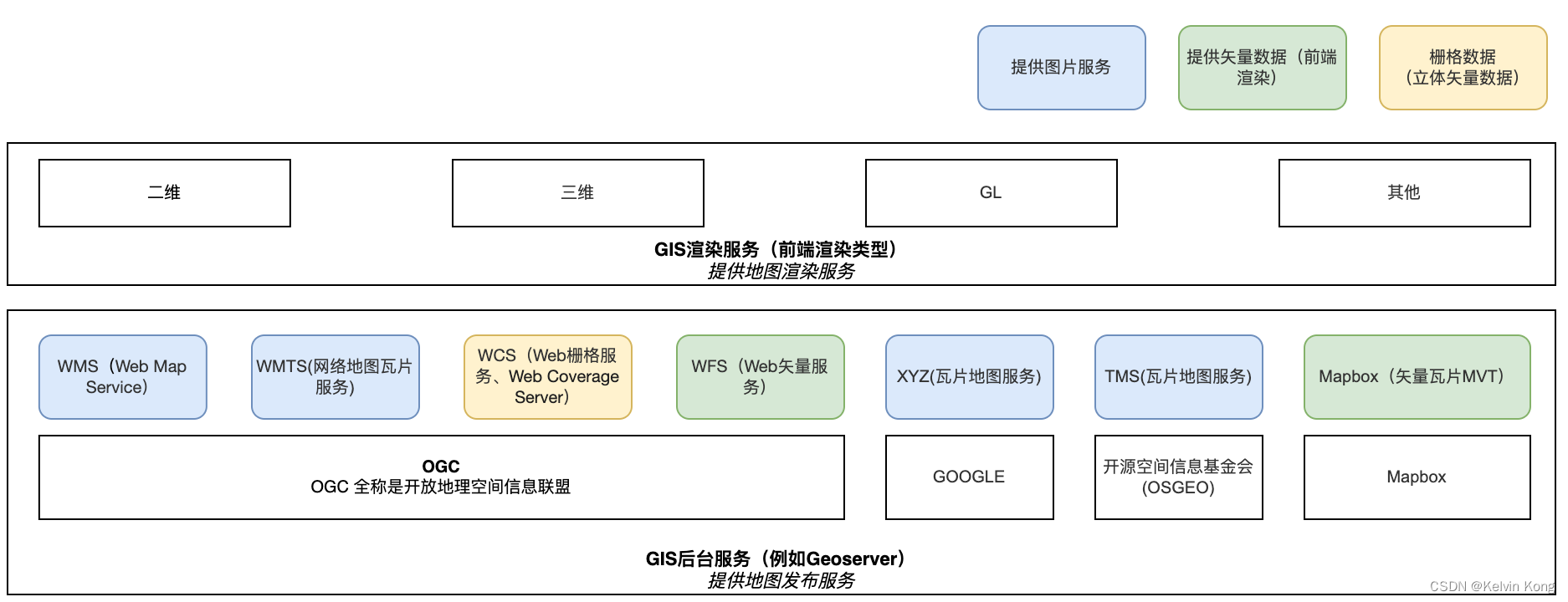Screen dimensions: 1568x602
Task: Click the GL box
Action: (x=992, y=193)
